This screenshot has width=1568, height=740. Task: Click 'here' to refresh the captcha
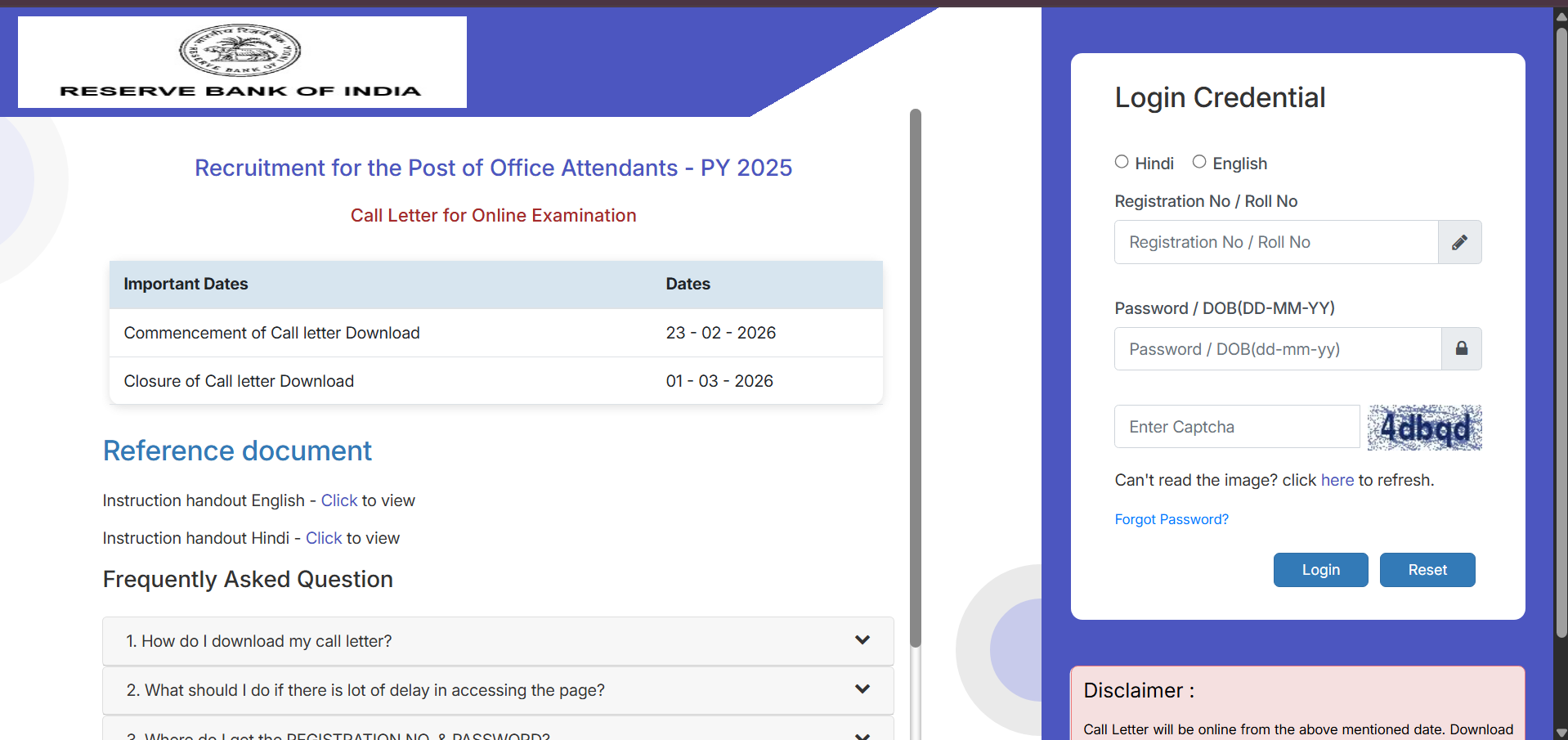(1337, 480)
